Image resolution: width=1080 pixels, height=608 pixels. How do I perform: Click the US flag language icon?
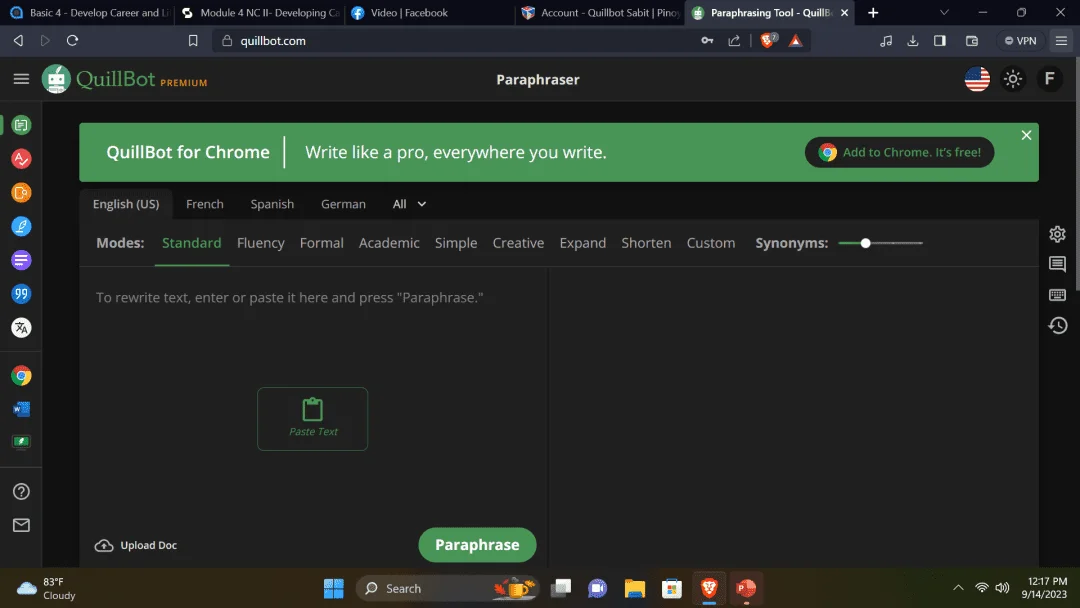click(977, 79)
